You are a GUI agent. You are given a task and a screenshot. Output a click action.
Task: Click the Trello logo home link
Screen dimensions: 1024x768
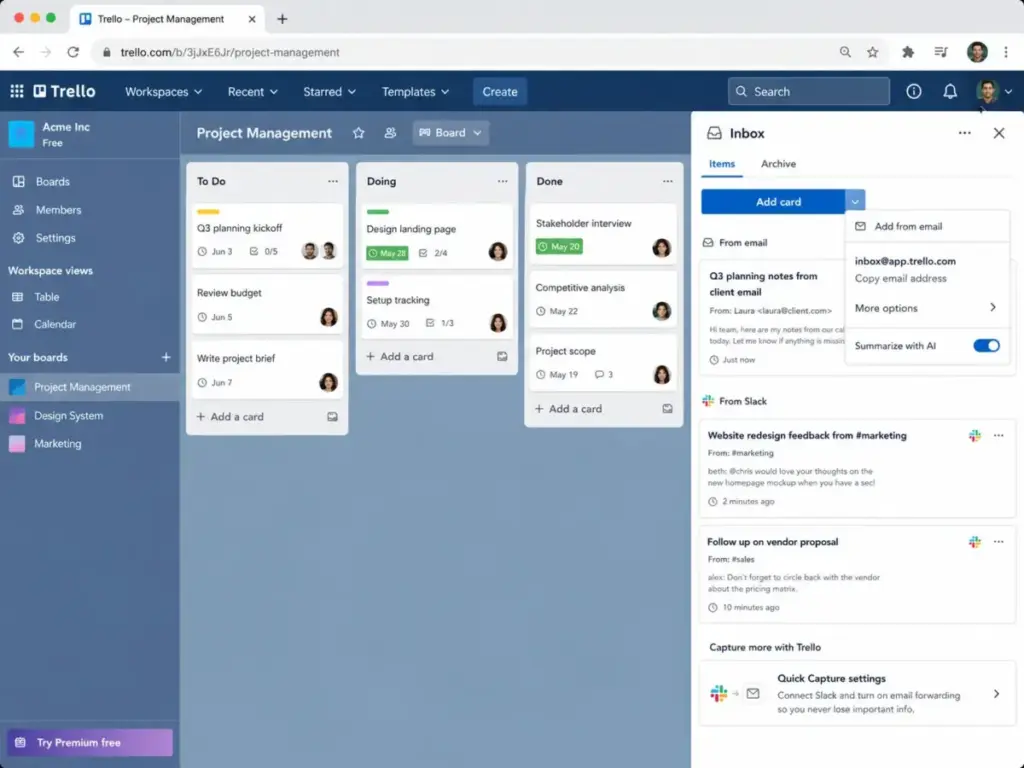(x=65, y=91)
